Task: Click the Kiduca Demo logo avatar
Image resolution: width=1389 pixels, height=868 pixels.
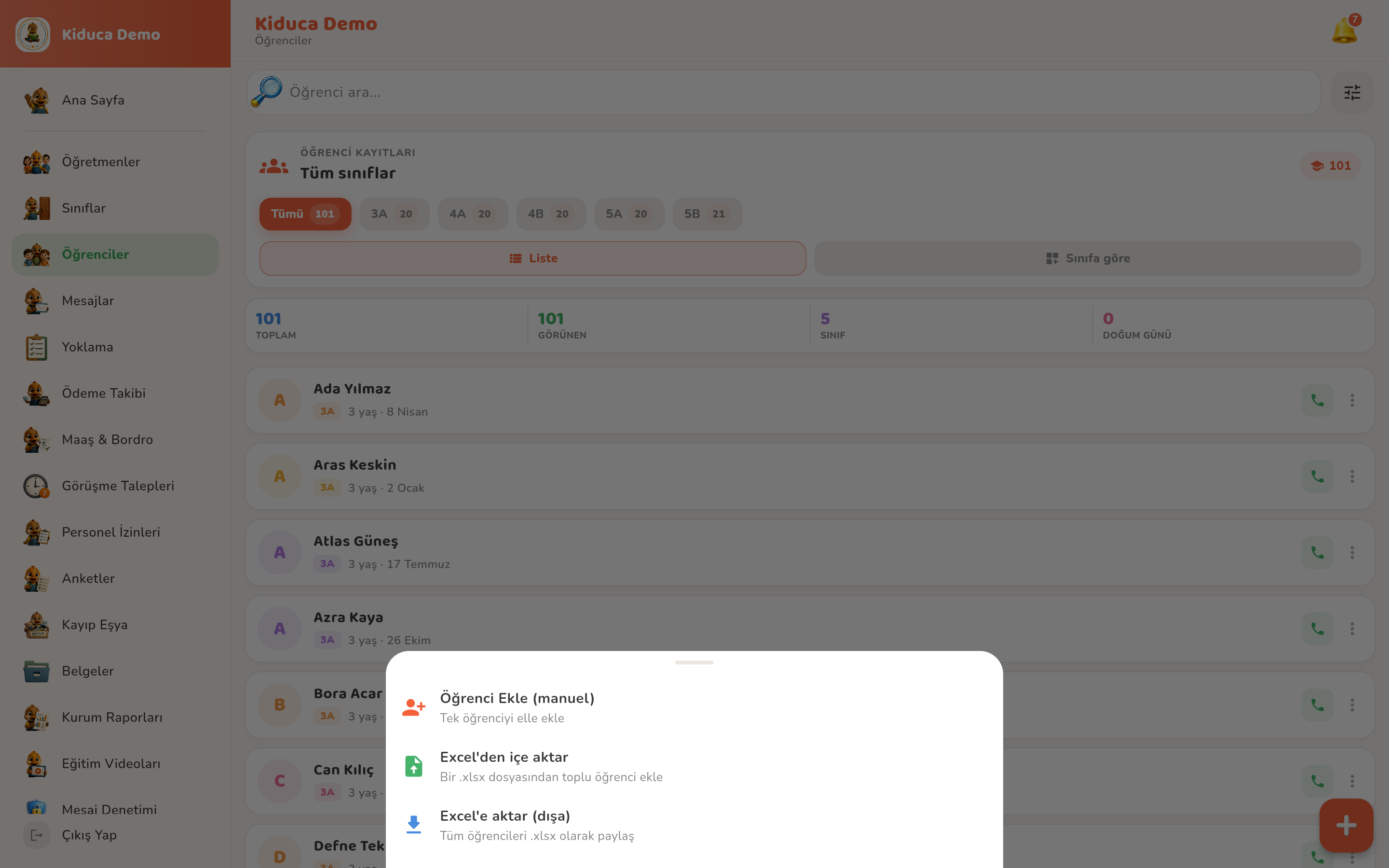Action: tap(33, 34)
